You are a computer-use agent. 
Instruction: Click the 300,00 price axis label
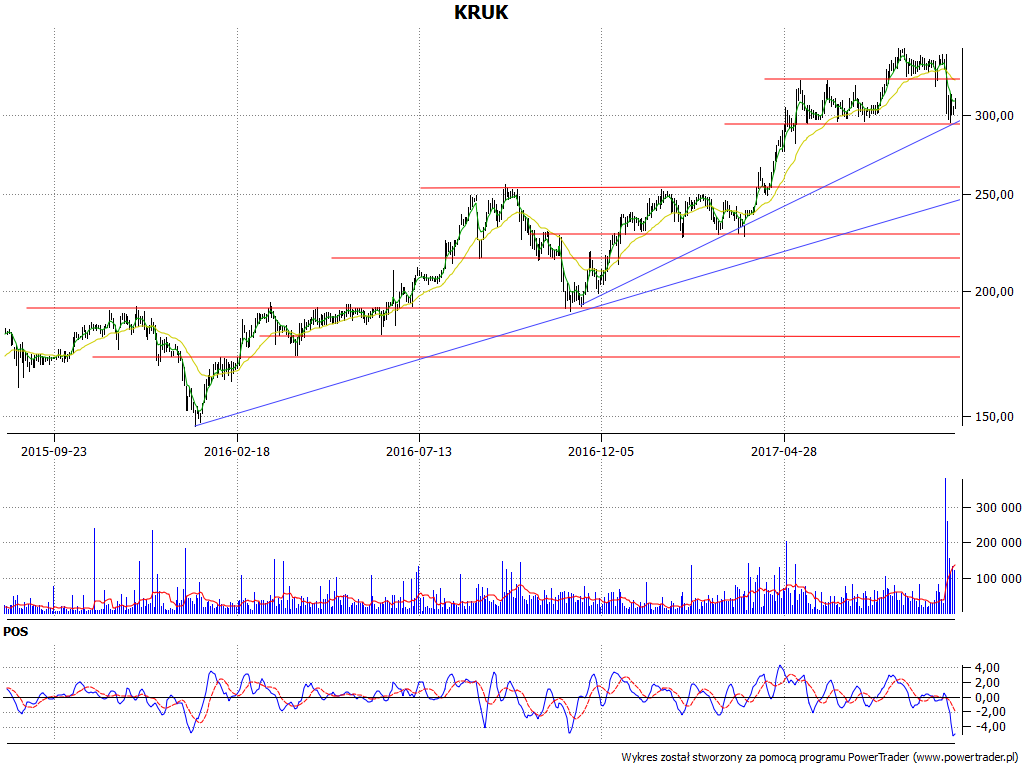coord(994,116)
